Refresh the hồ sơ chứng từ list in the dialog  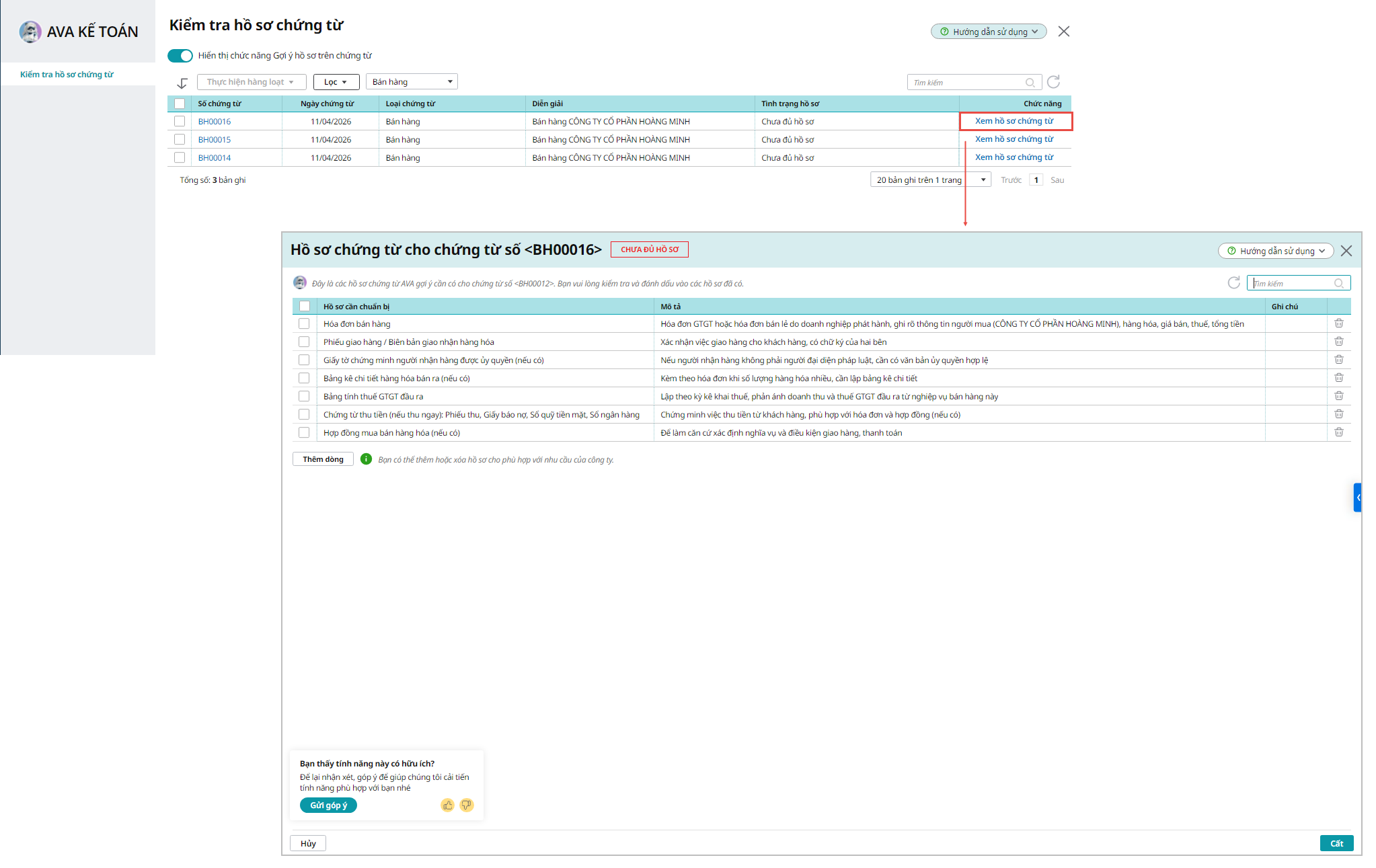[x=1233, y=283]
